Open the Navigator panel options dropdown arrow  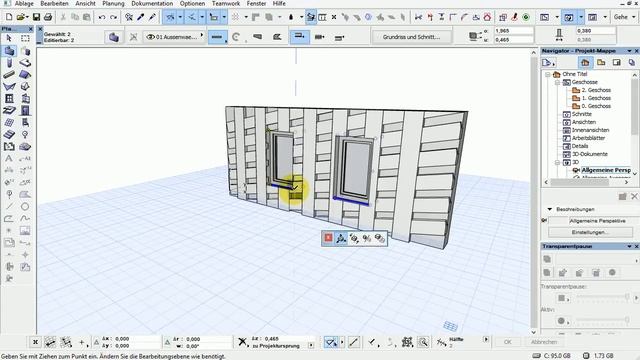point(629,51)
